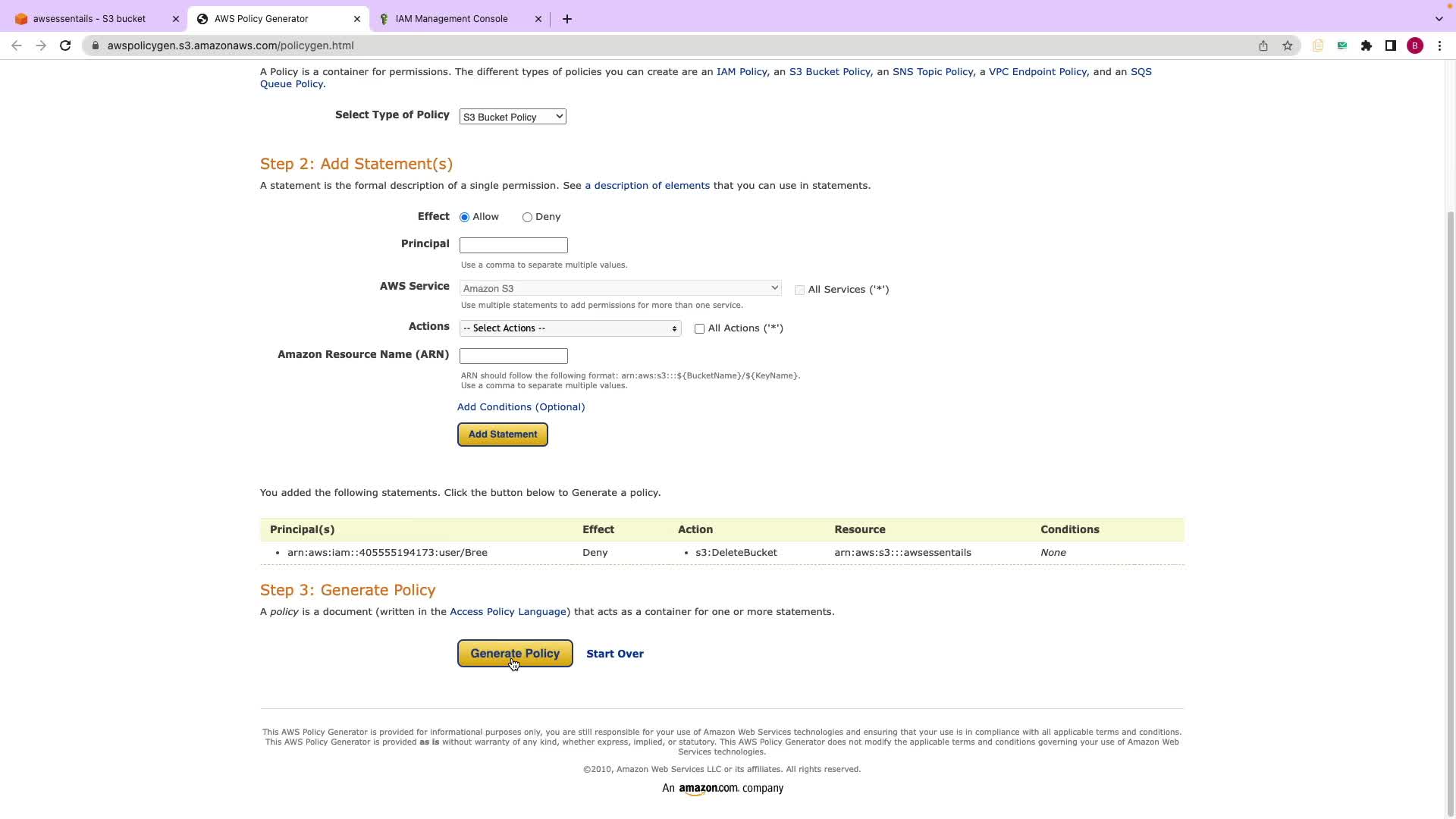Switch to awsessentails S3 bucket tab
This screenshot has height=819, width=1456.
click(89, 19)
